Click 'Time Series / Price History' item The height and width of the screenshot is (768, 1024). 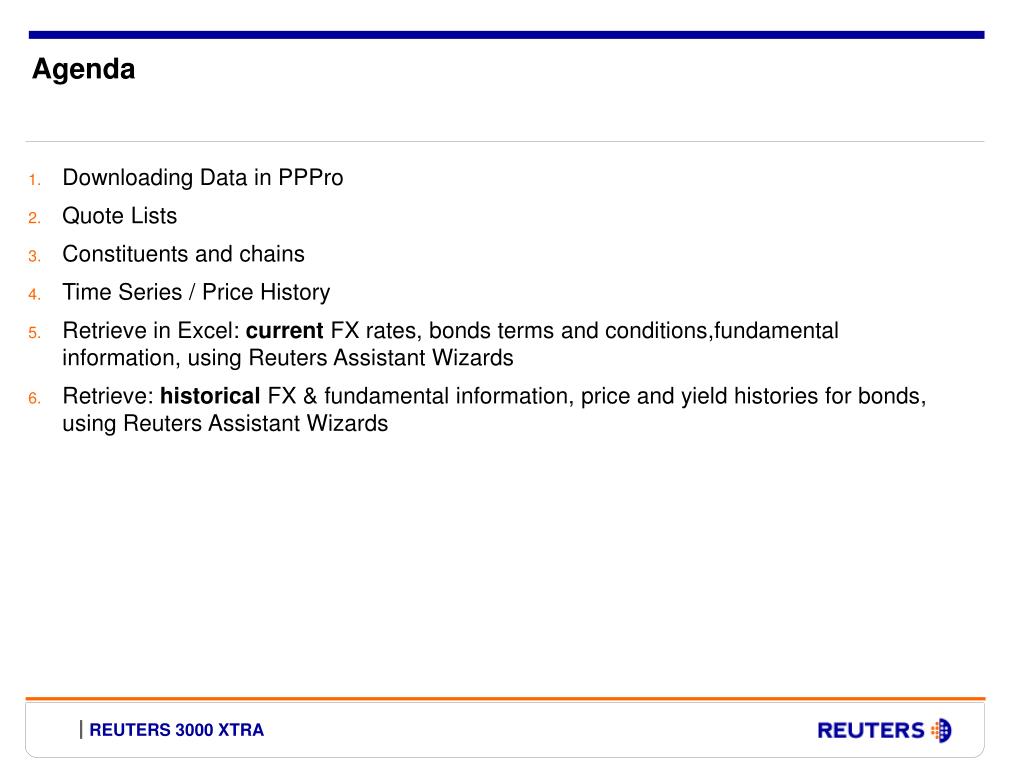click(196, 292)
